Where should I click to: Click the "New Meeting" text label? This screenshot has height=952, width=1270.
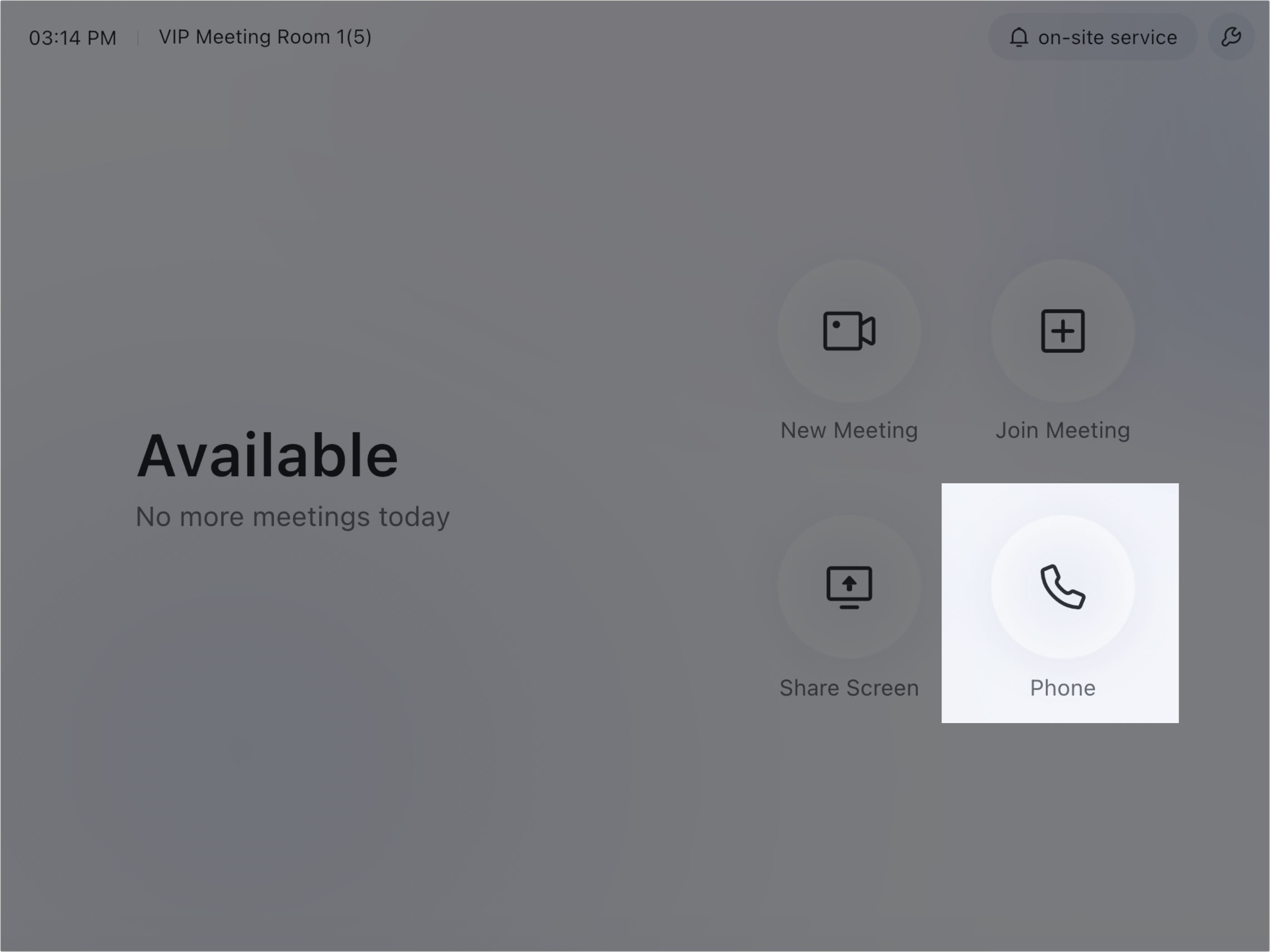click(848, 430)
